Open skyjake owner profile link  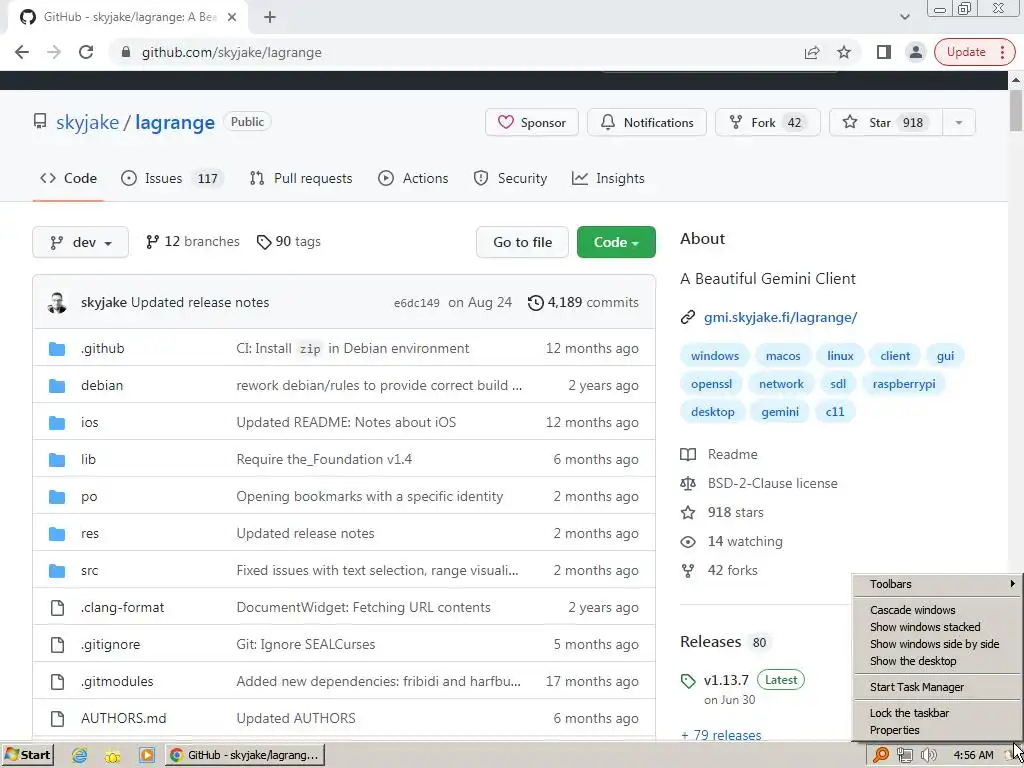[88, 123]
